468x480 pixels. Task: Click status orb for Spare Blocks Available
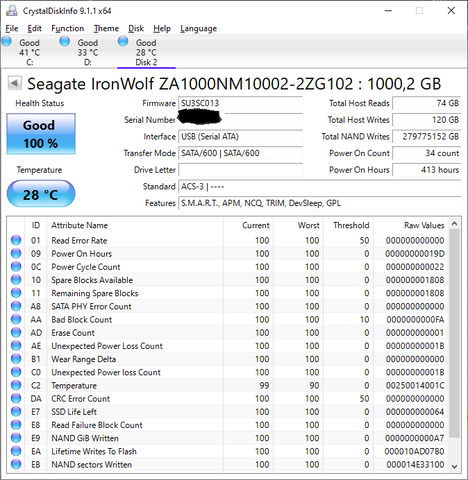tap(16, 280)
